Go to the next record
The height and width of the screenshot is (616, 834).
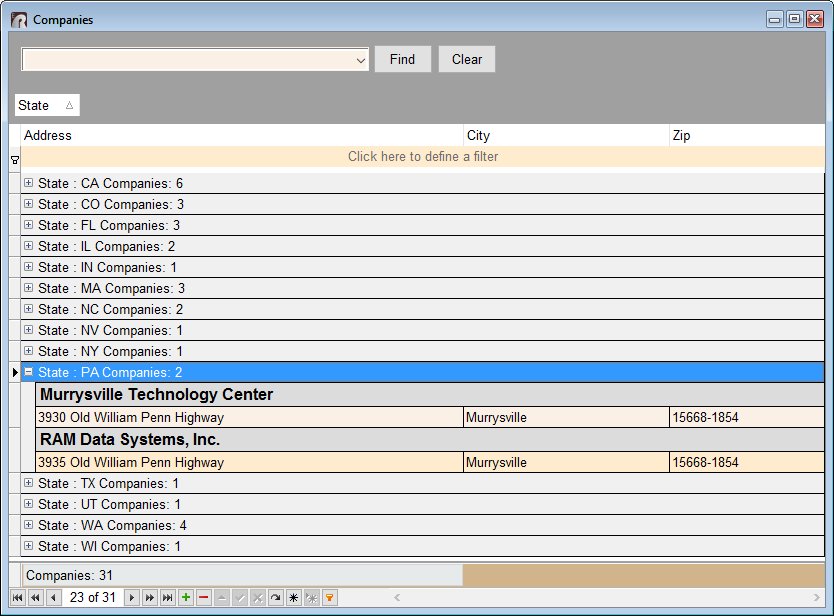tap(132, 597)
